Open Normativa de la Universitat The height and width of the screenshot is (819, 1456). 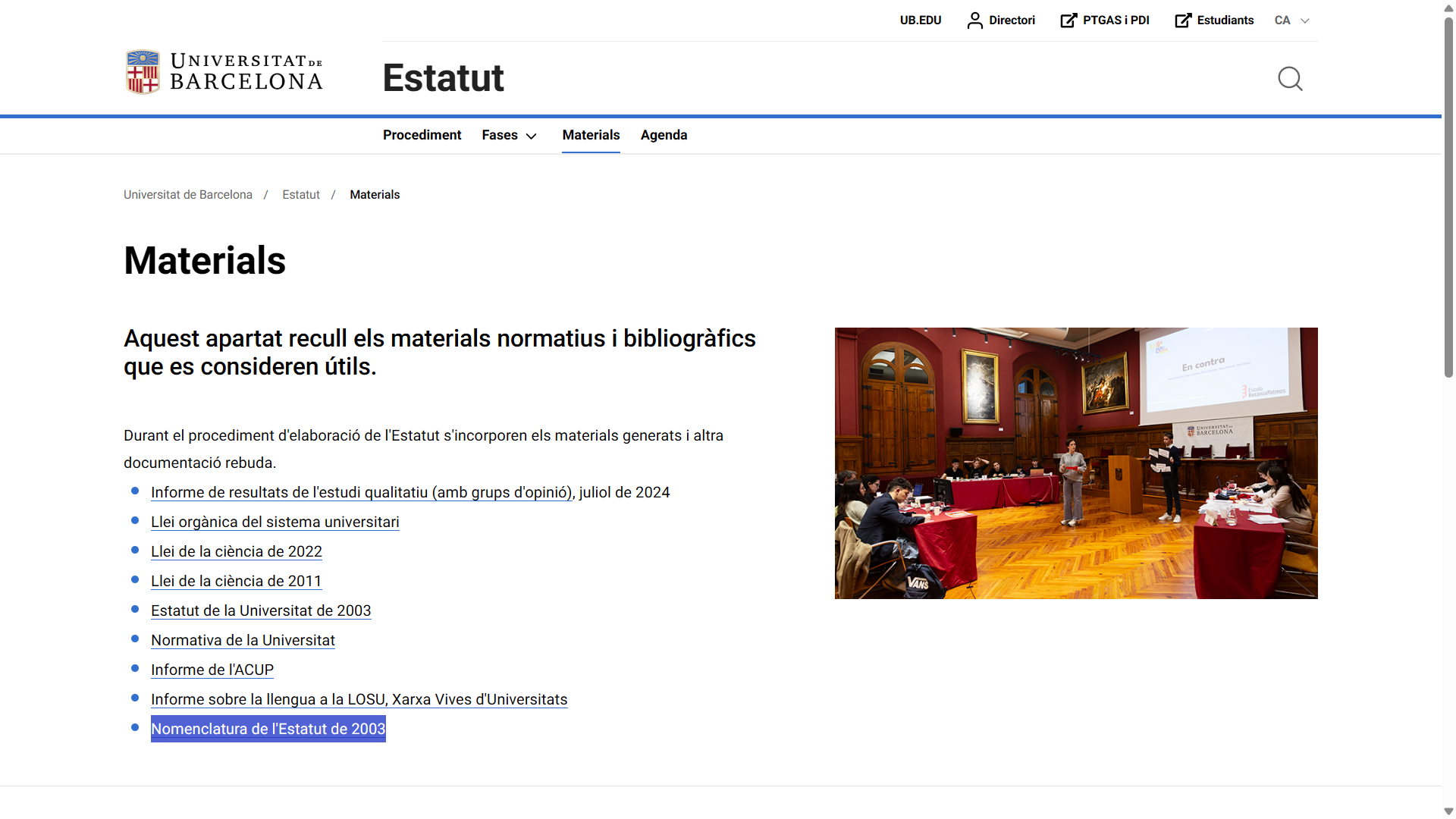point(243,640)
